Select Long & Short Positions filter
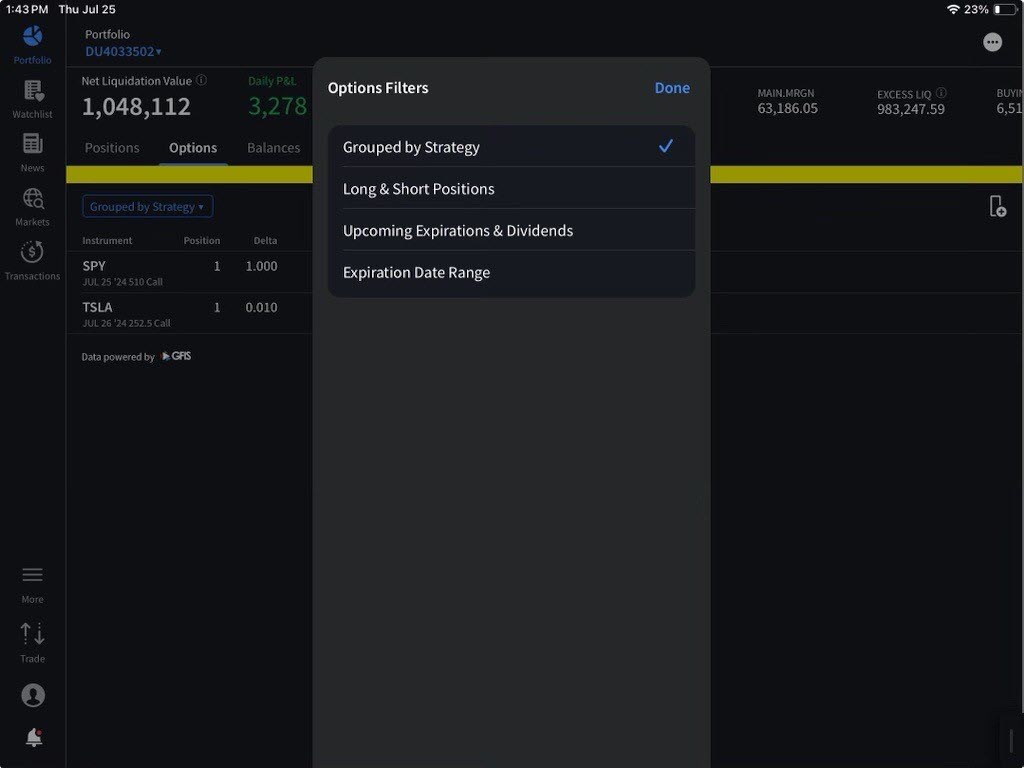Screen dimensions: 1024x768 tap(511, 188)
